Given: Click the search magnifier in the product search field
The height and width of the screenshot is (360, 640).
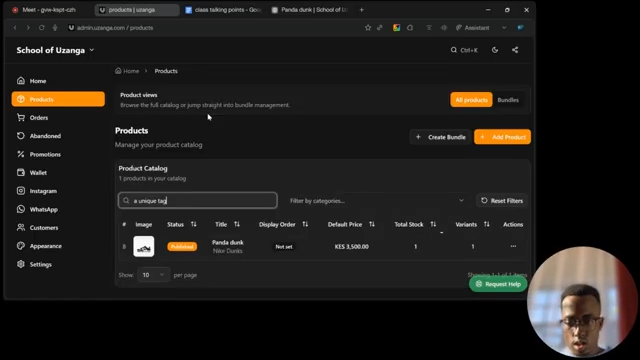Looking at the screenshot, I should [x=126, y=200].
